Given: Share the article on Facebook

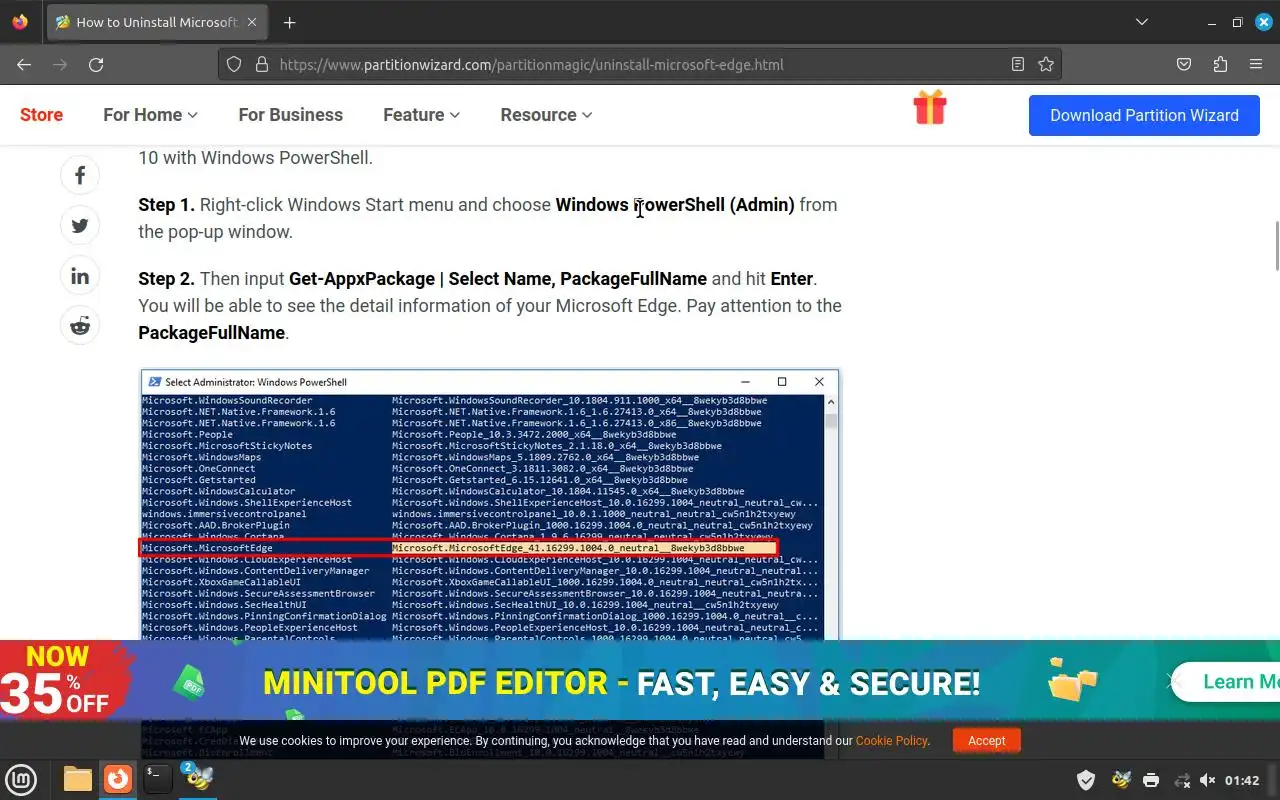Looking at the screenshot, I should (x=80, y=175).
